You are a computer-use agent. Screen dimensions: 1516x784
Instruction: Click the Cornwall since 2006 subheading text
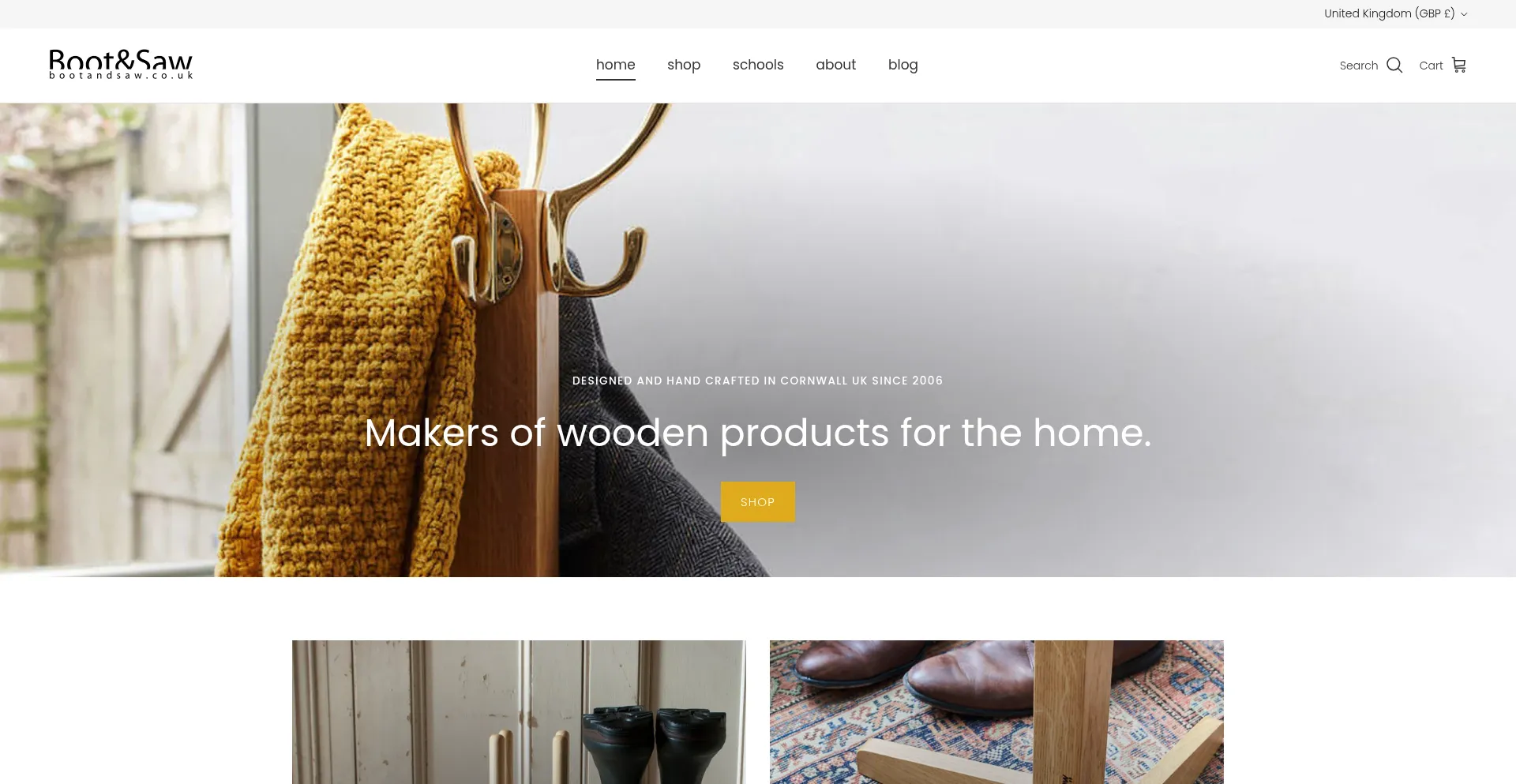pos(757,381)
